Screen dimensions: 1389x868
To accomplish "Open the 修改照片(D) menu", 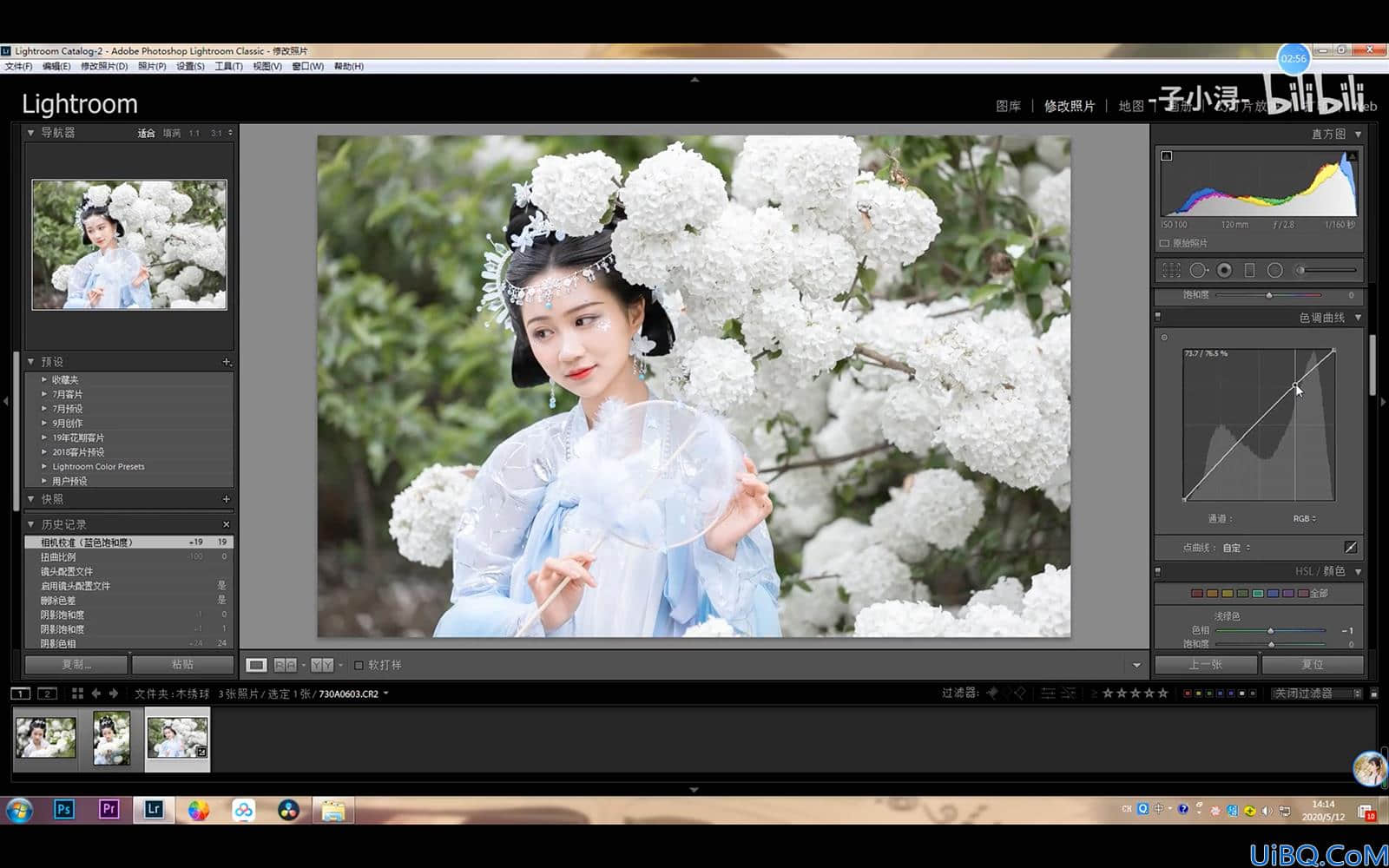I will point(104,66).
